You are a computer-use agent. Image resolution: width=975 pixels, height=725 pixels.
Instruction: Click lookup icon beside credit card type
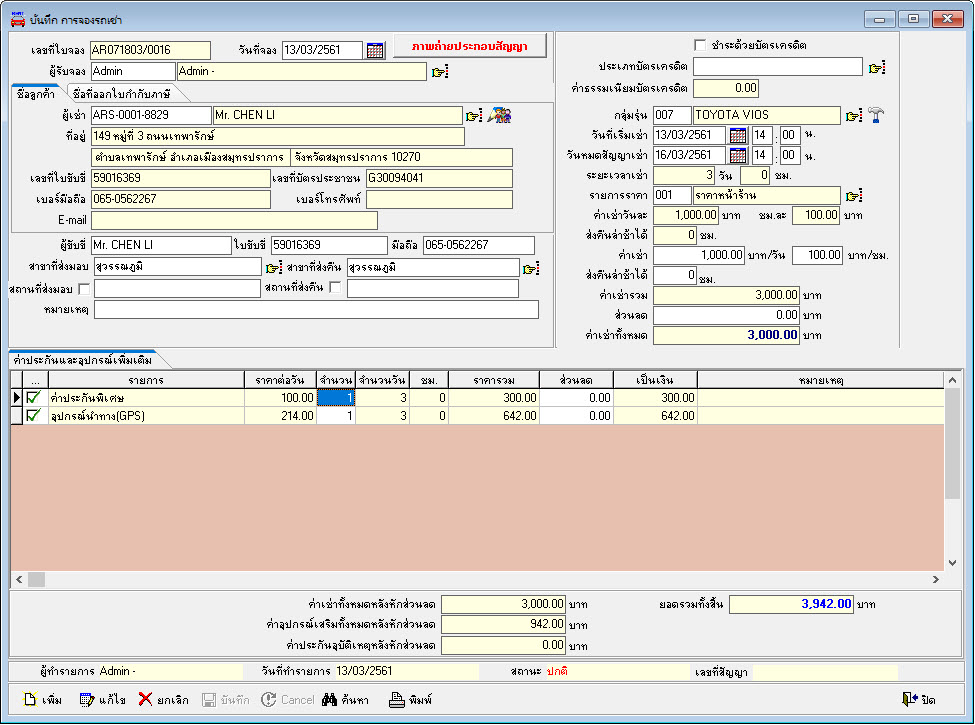pyautogui.click(x=877, y=67)
